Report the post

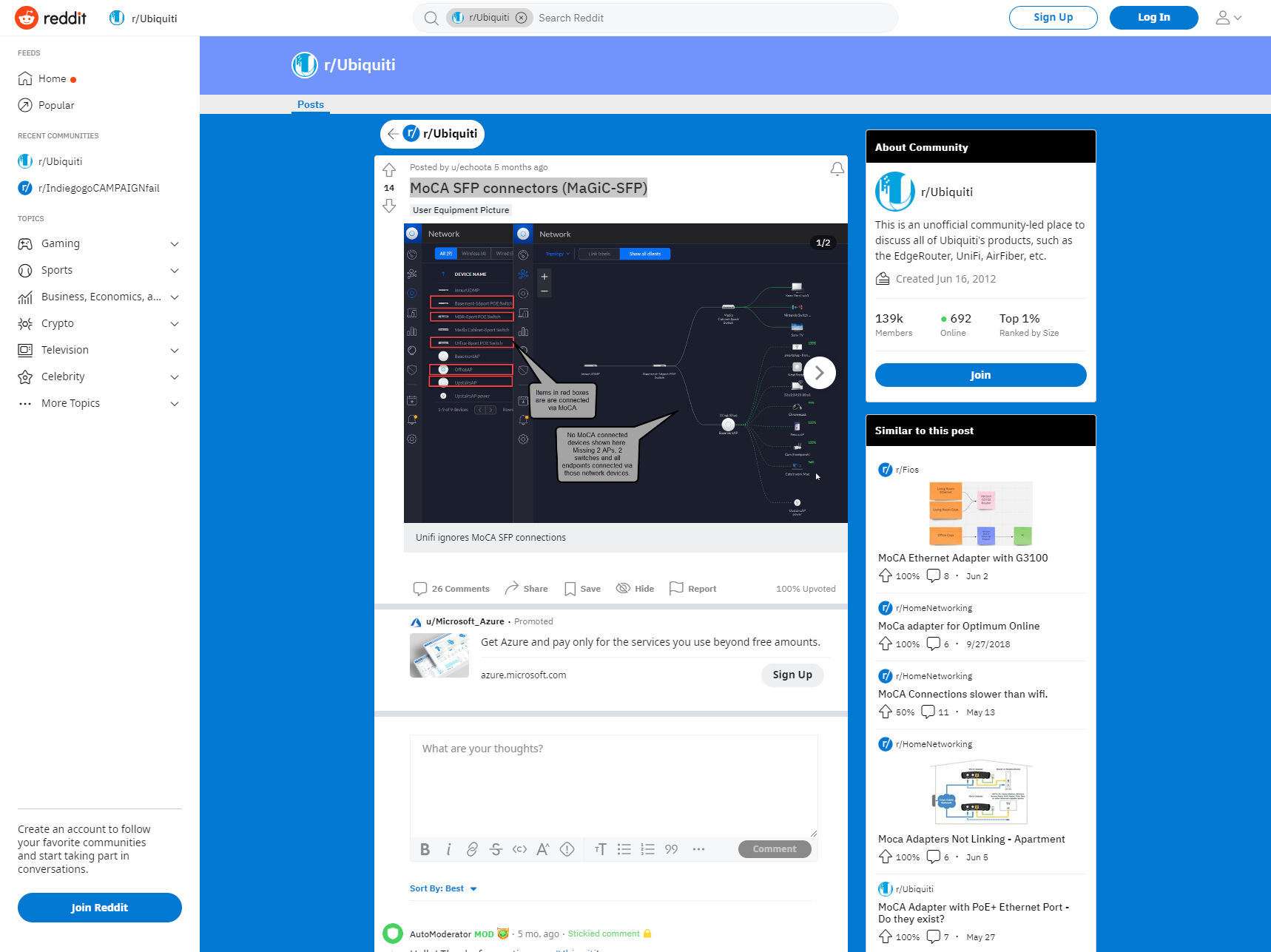(692, 589)
